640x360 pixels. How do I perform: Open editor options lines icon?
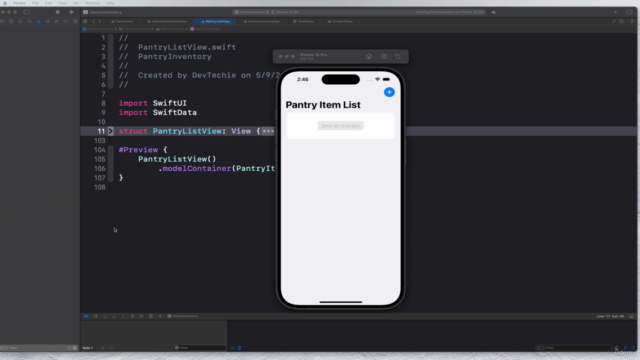[x=622, y=21]
